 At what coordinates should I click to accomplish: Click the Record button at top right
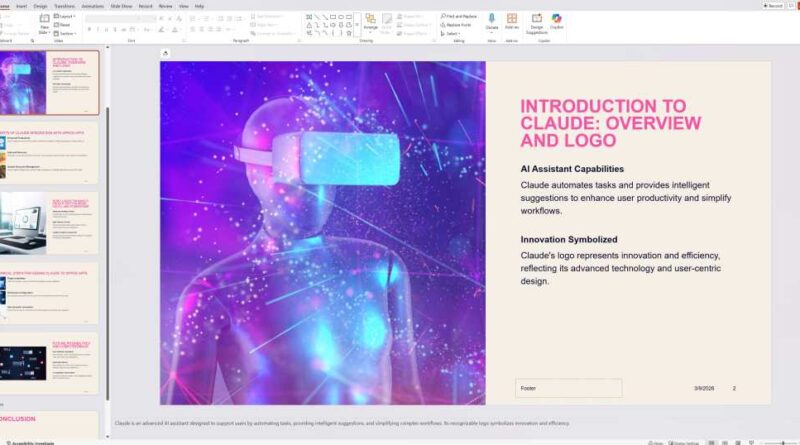pyautogui.click(x=773, y=6)
